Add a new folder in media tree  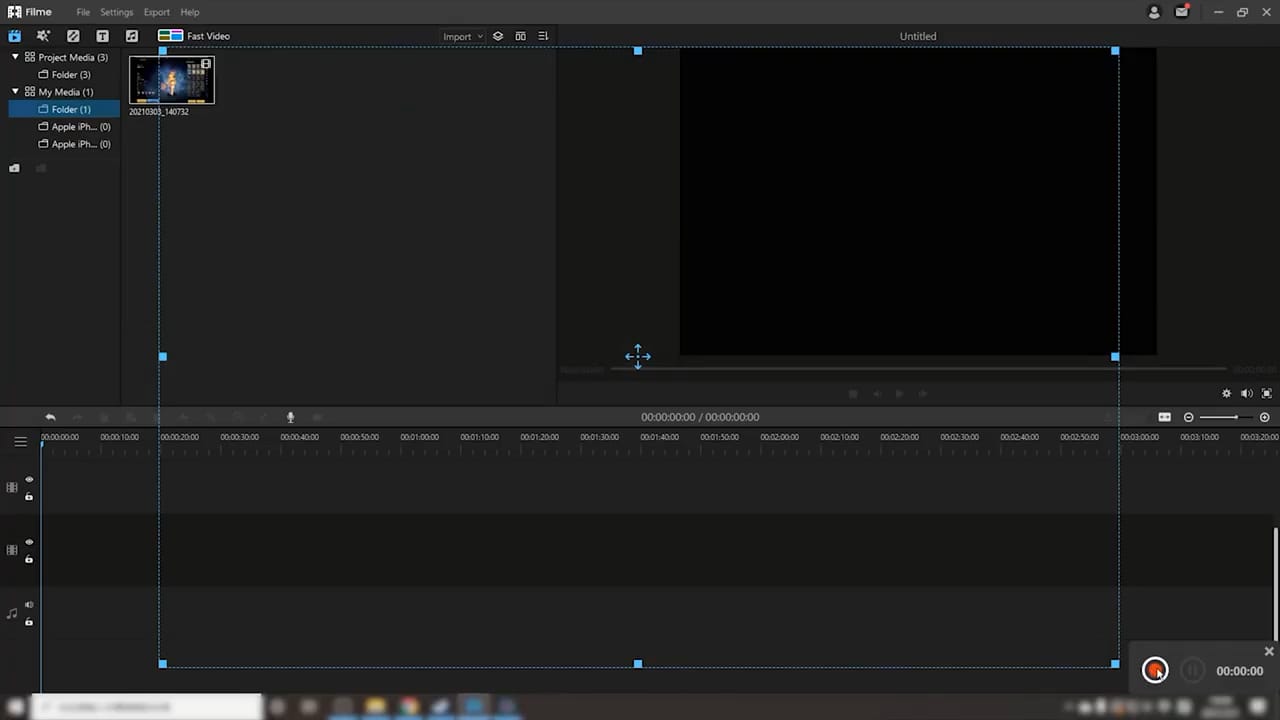pos(14,168)
